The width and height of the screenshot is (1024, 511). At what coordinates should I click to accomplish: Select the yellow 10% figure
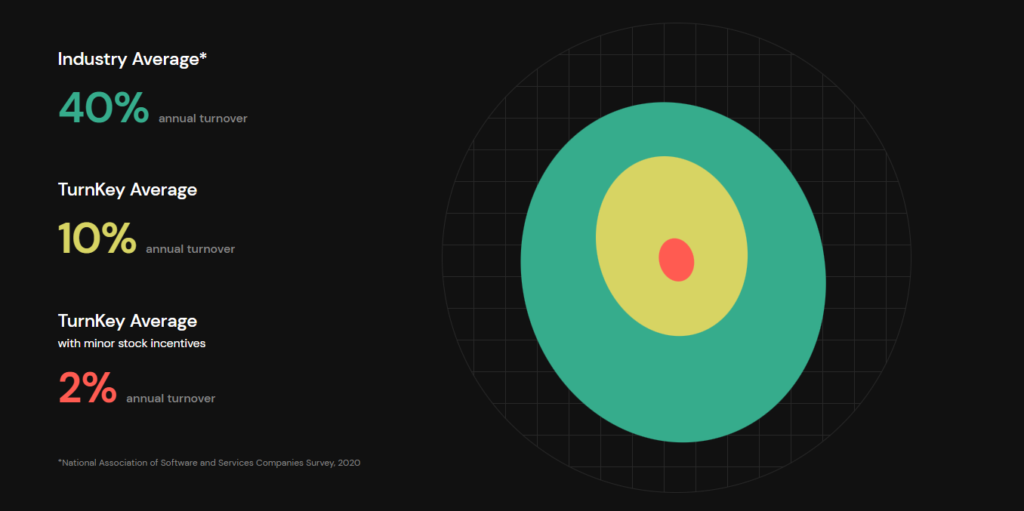[x=97, y=239]
